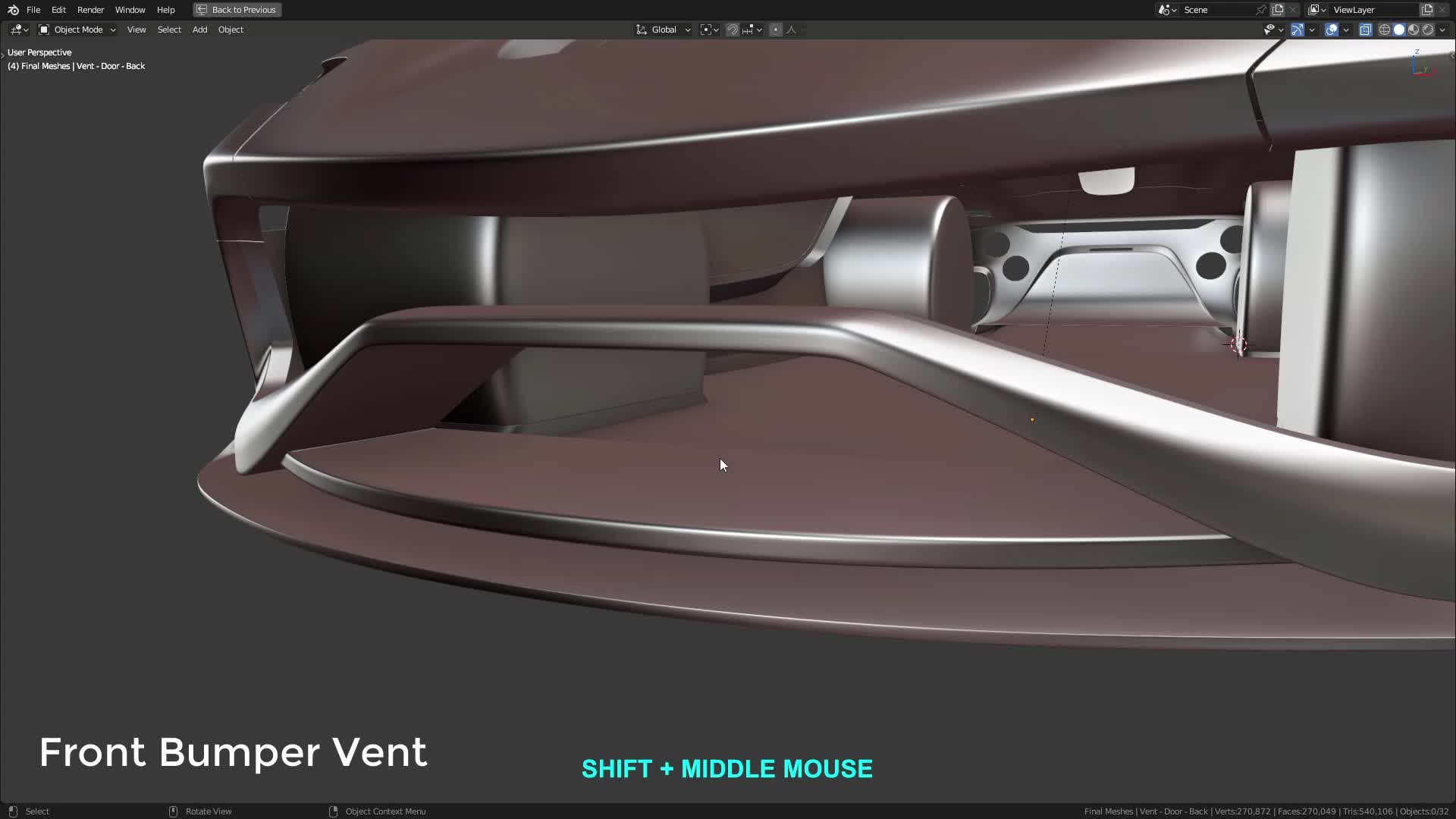Viewport: 1456px width, 819px height.
Task: Add a new view layer
Action: (1427, 10)
